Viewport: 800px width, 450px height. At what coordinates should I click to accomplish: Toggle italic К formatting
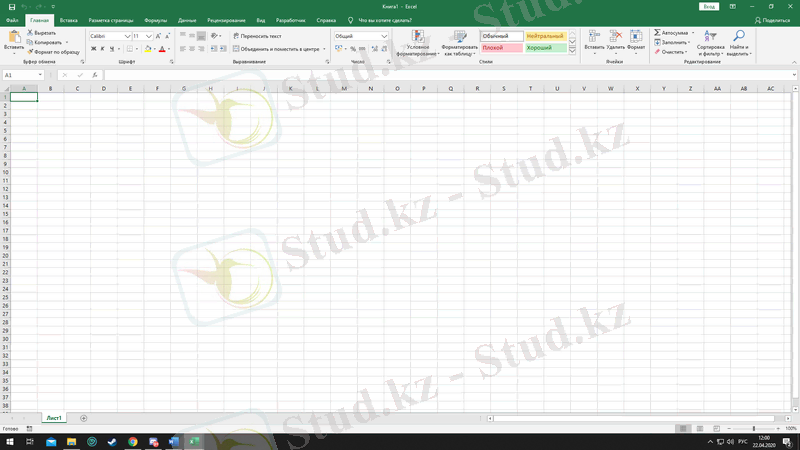(x=103, y=49)
